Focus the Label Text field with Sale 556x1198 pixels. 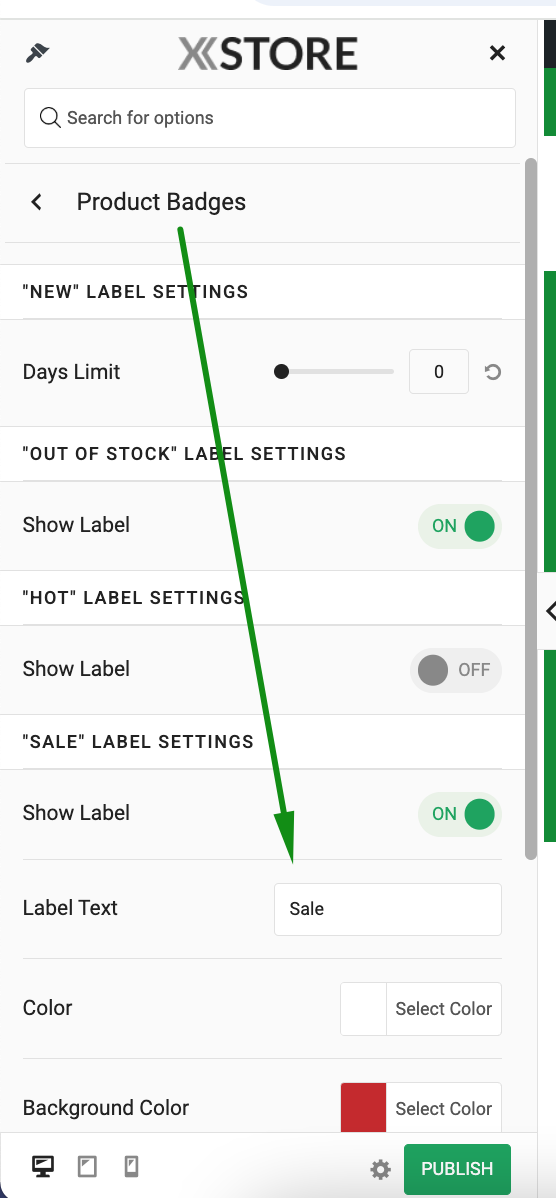pyautogui.click(x=387, y=909)
